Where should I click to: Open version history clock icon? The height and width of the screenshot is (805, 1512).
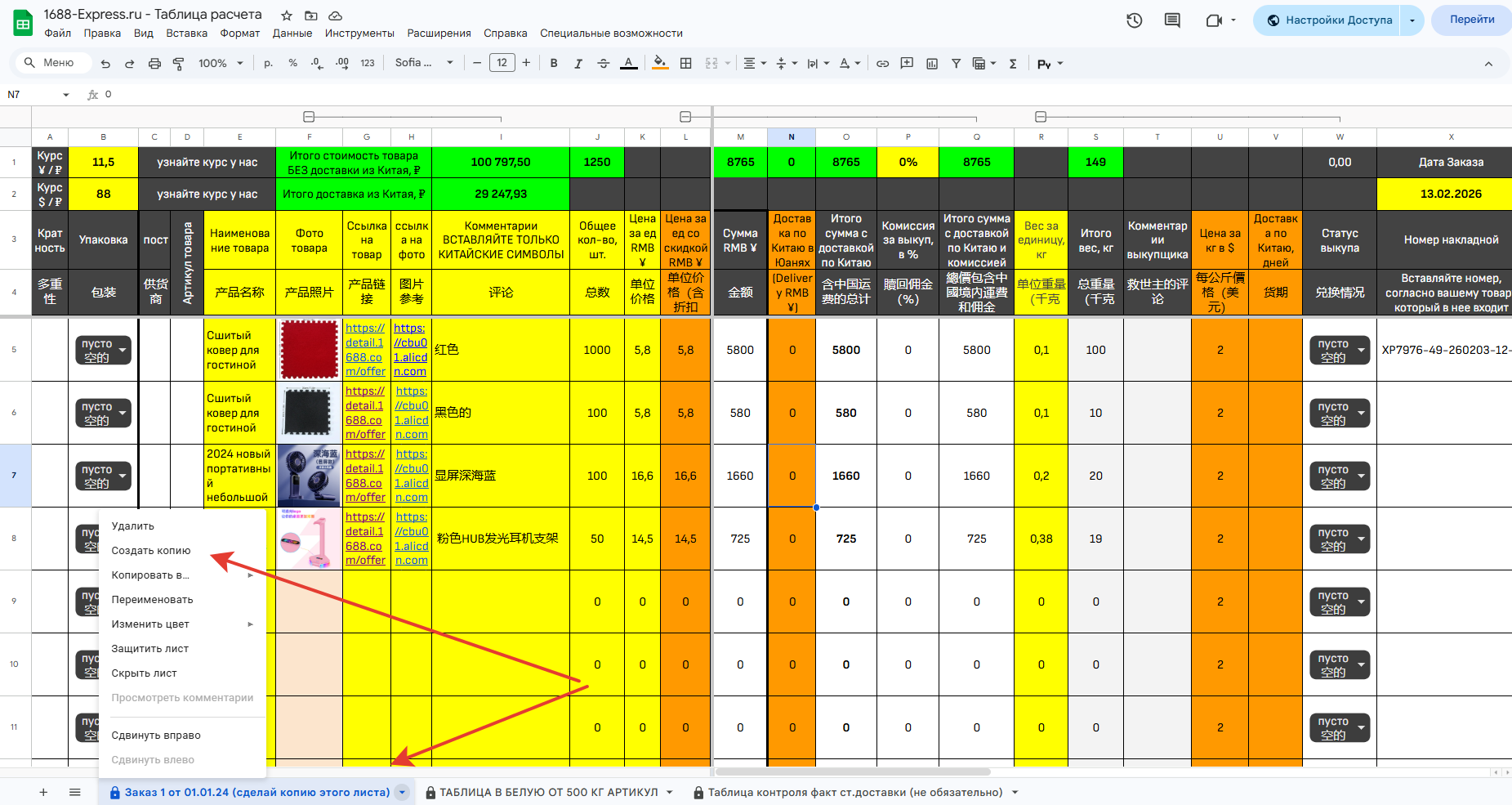click(1134, 20)
